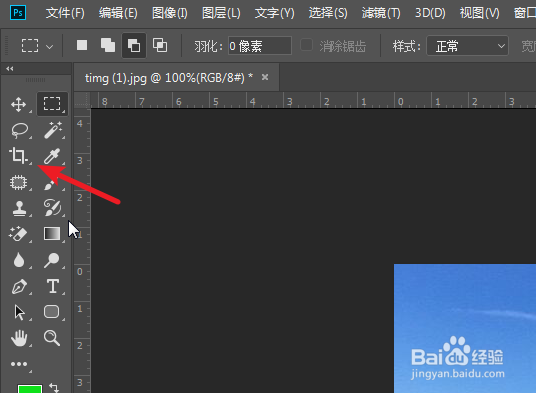Select the Rounded Rectangle shape tool
The height and width of the screenshot is (393, 536).
tap(52, 312)
